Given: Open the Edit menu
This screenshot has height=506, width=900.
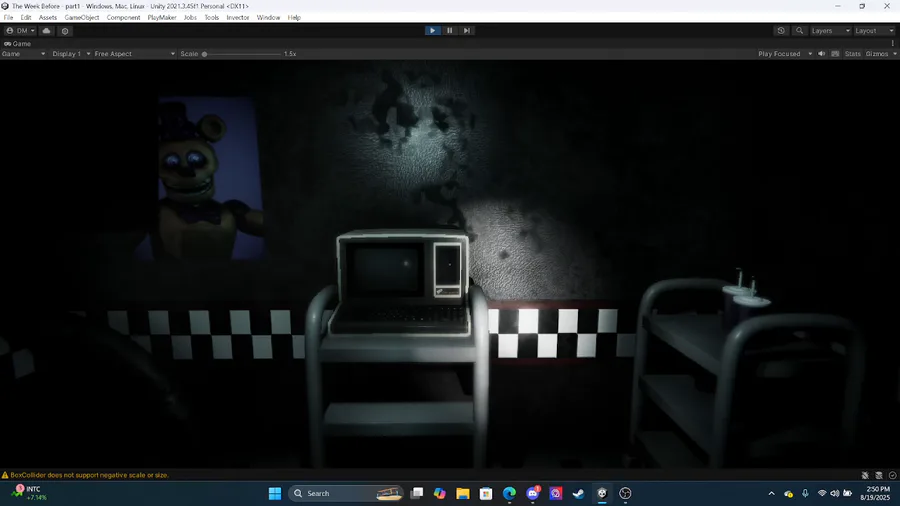Looking at the screenshot, I should (x=26, y=17).
